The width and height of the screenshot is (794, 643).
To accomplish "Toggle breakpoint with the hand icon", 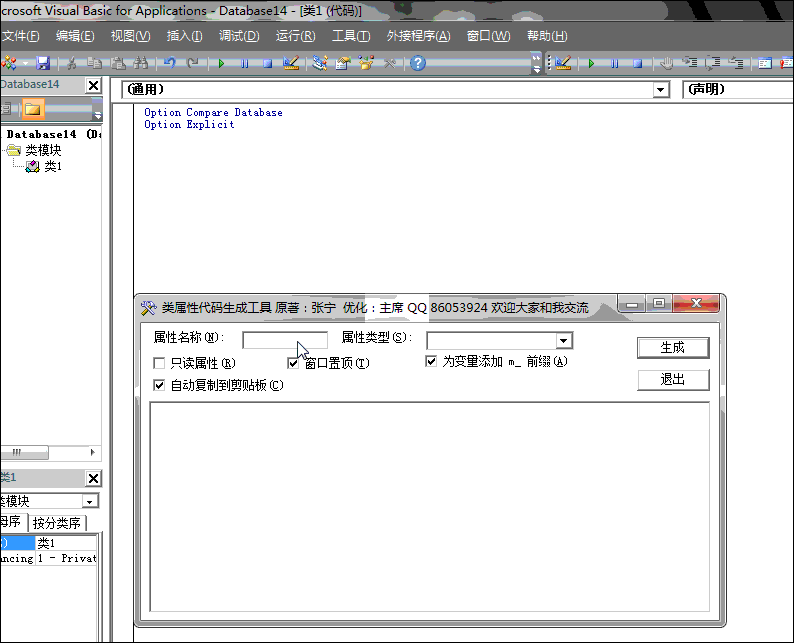I will click(666, 63).
